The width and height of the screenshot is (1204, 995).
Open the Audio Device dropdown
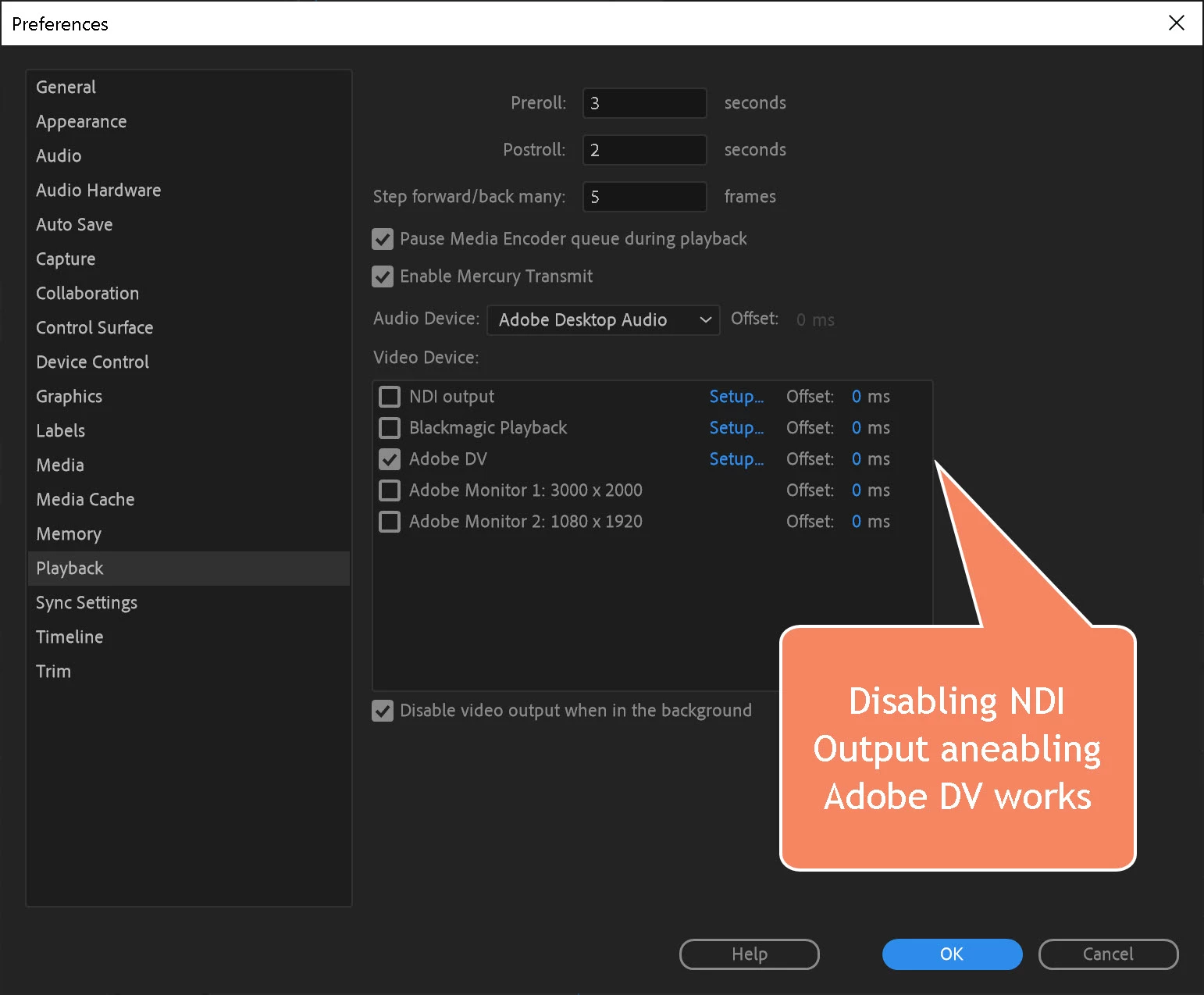603,319
